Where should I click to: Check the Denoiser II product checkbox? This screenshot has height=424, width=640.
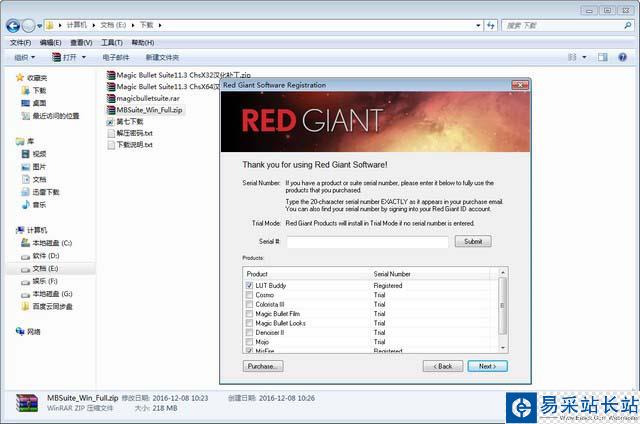[x=249, y=332]
